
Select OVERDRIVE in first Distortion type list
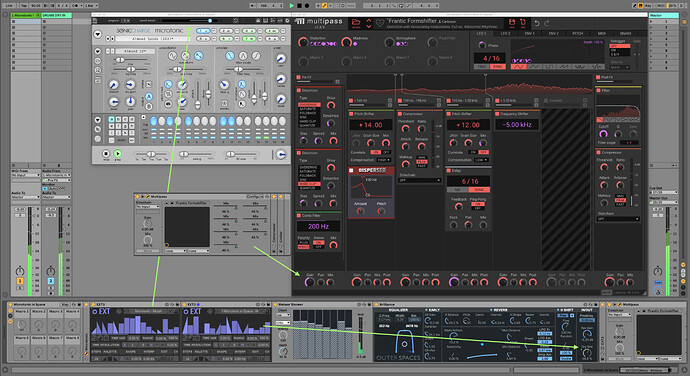309,105
